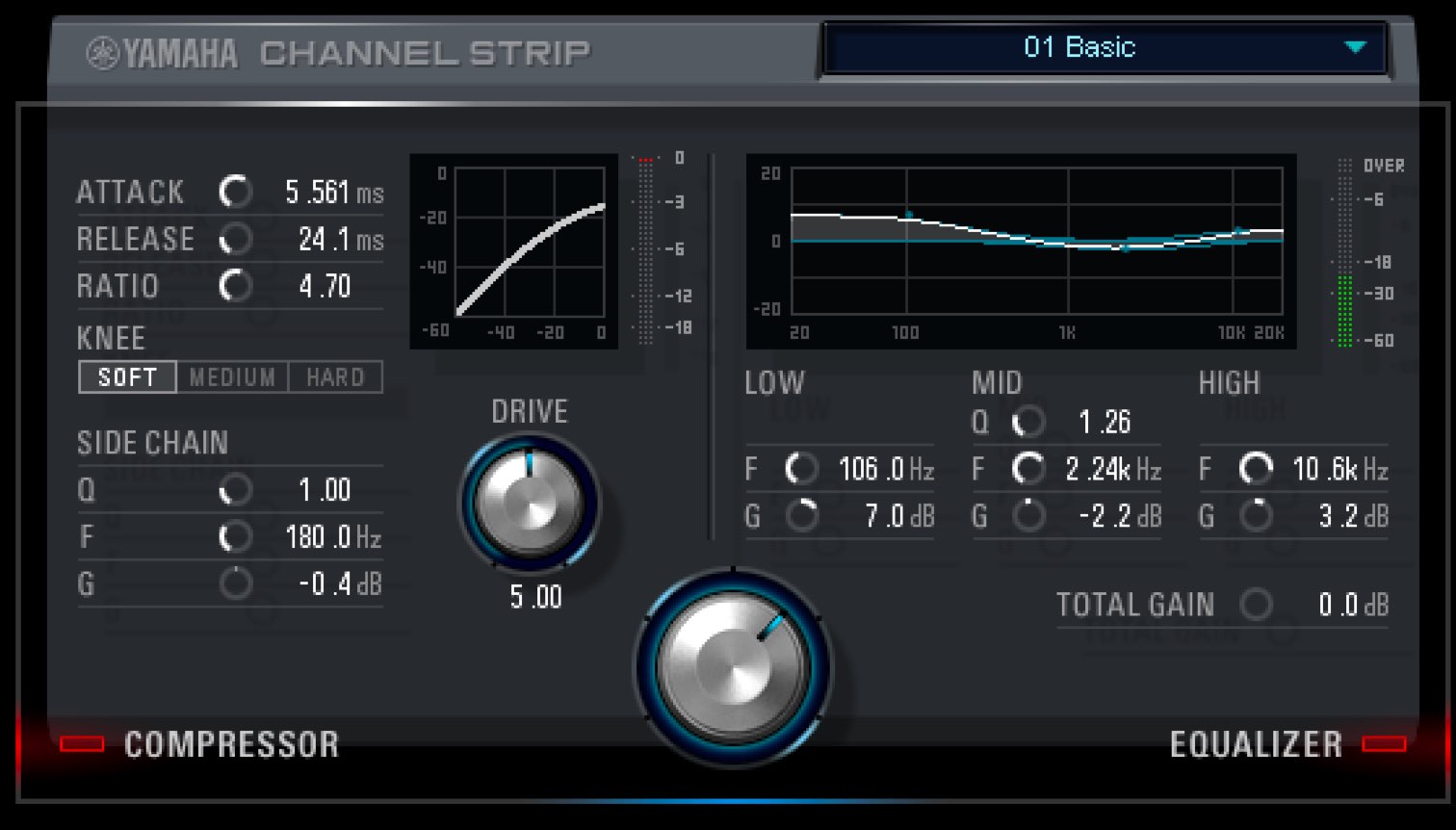The image size is (1456, 830).
Task: Click the HIGH gain value 3.2 dB
Action: tap(1354, 516)
